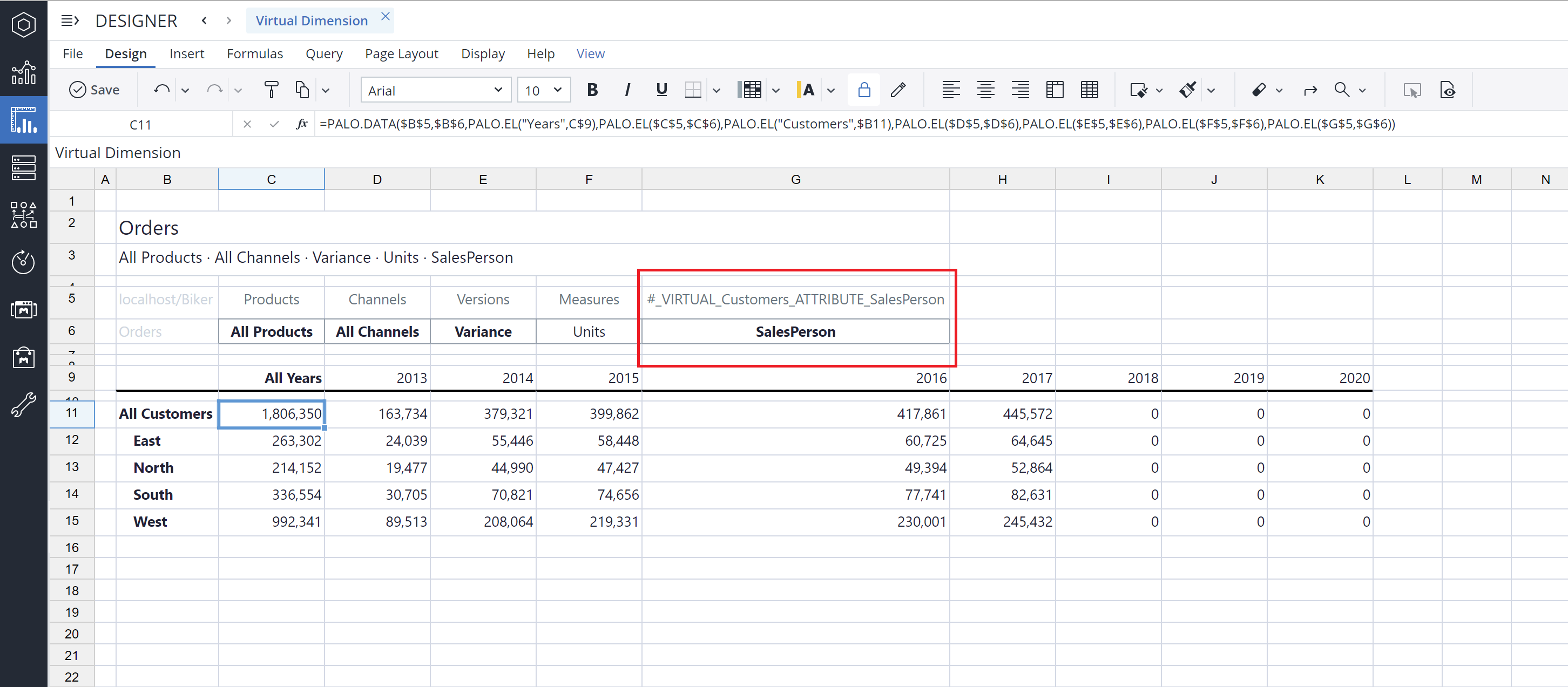The height and width of the screenshot is (687, 1568).
Task: Open the Arial font dropdown
Action: pos(435,90)
